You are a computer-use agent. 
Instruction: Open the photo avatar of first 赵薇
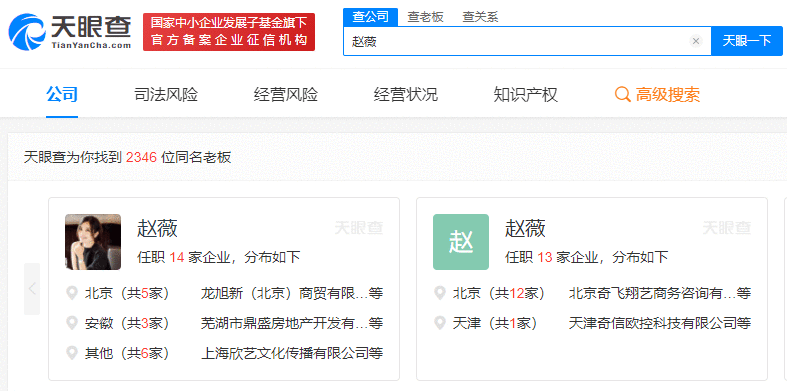(x=93, y=242)
